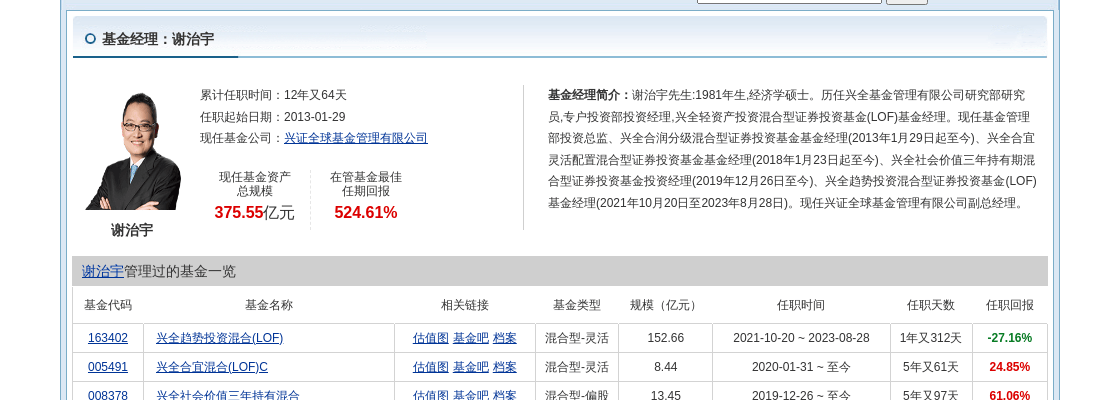The width and height of the screenshot is (1120, 400).
Task: Open 估值图 for 兴全趋势投资混合(LOF)
Action: coord(431,338)
